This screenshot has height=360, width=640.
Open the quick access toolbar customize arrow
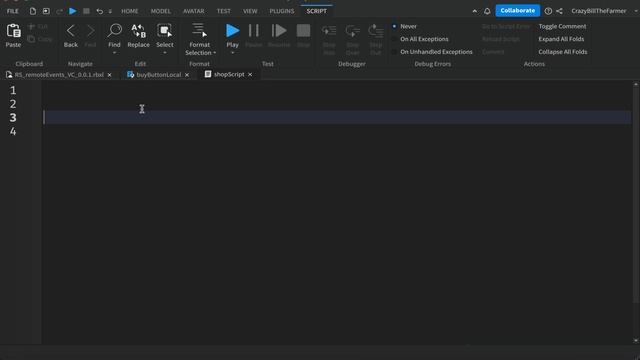pyautogui.click(x=110, y=11)
